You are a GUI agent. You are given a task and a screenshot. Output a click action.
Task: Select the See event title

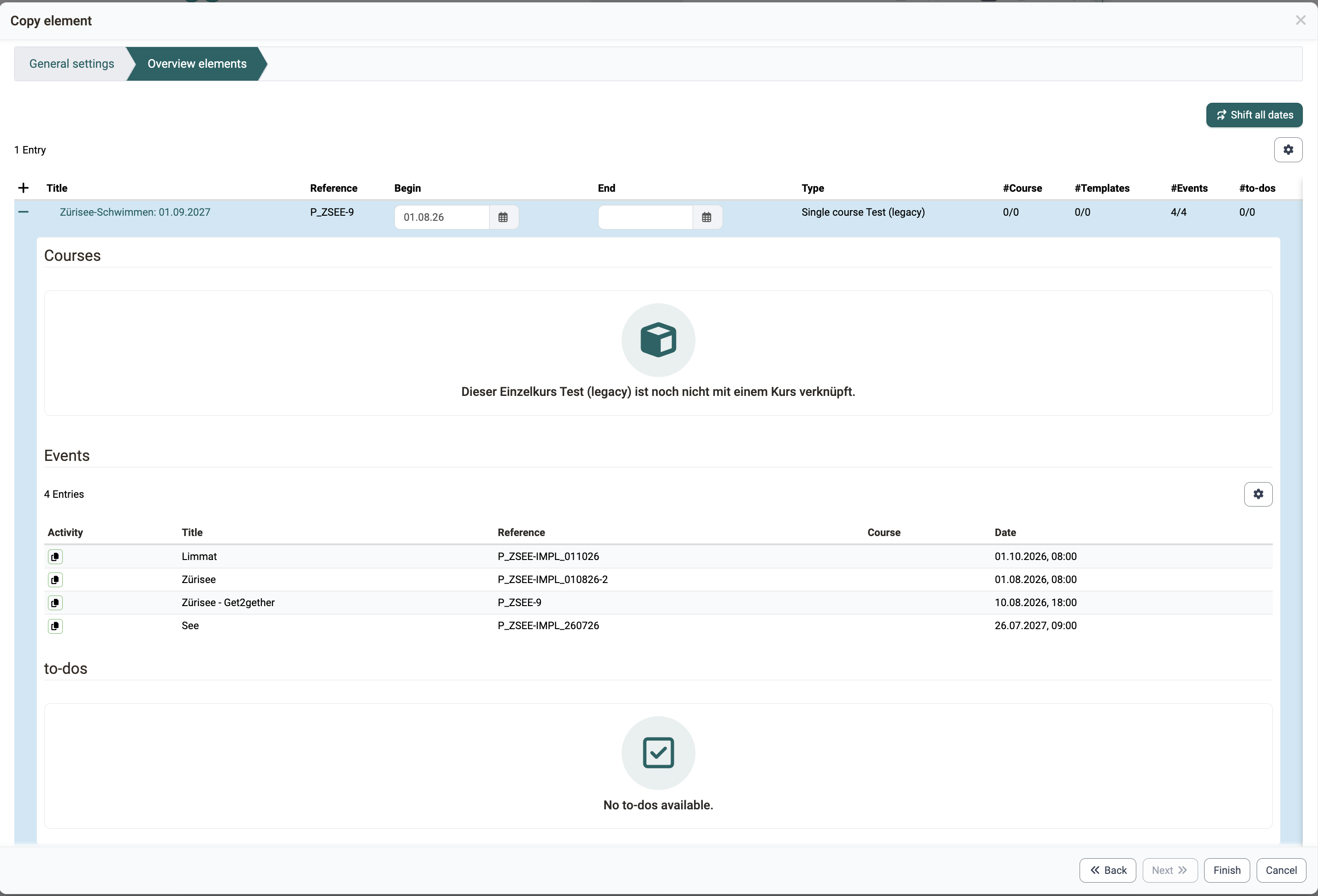tap(190, 625)
